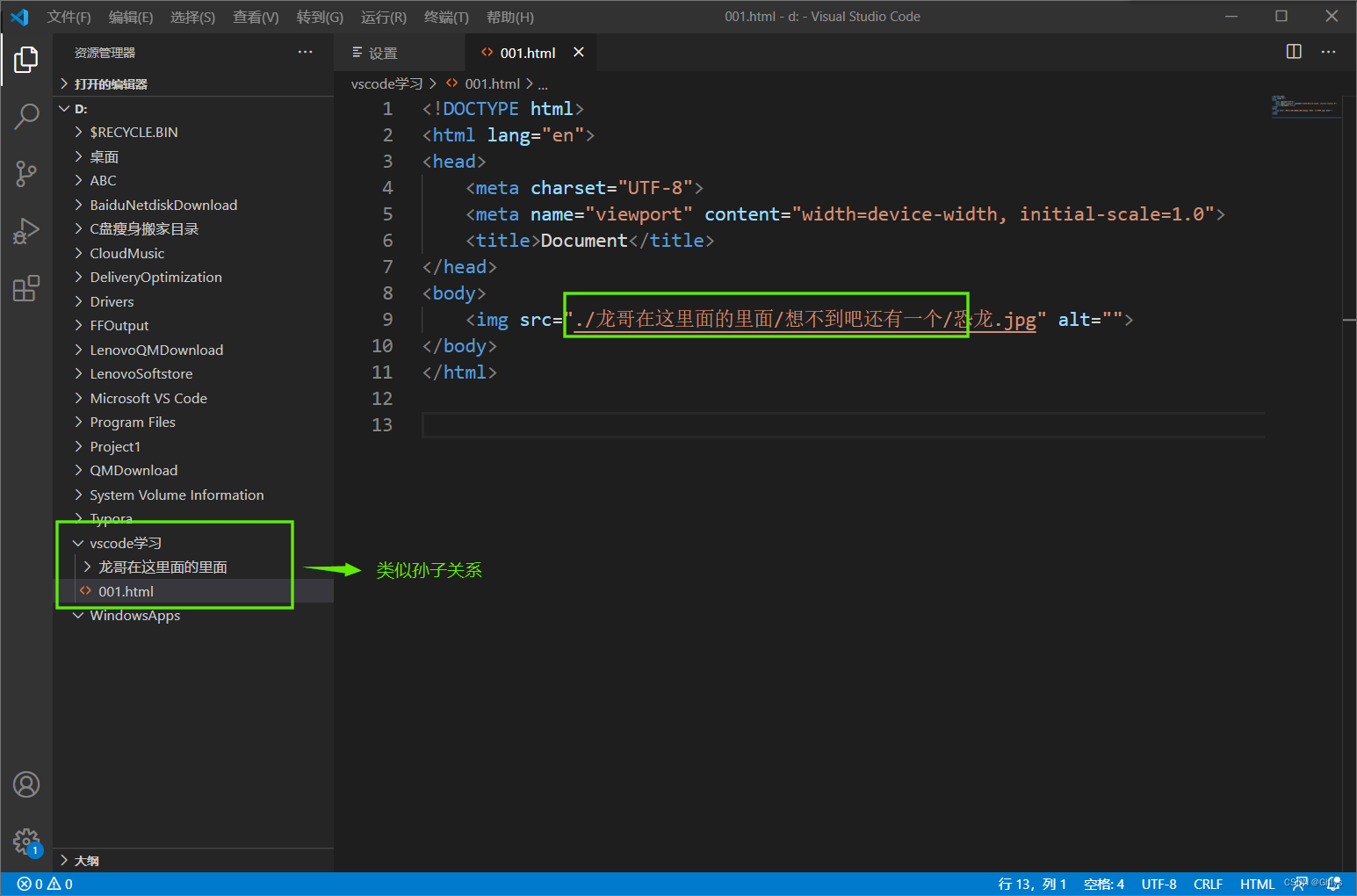1357x896 pixels.
Task: Open the 终端(T) menu
Action: click(446, 17)
